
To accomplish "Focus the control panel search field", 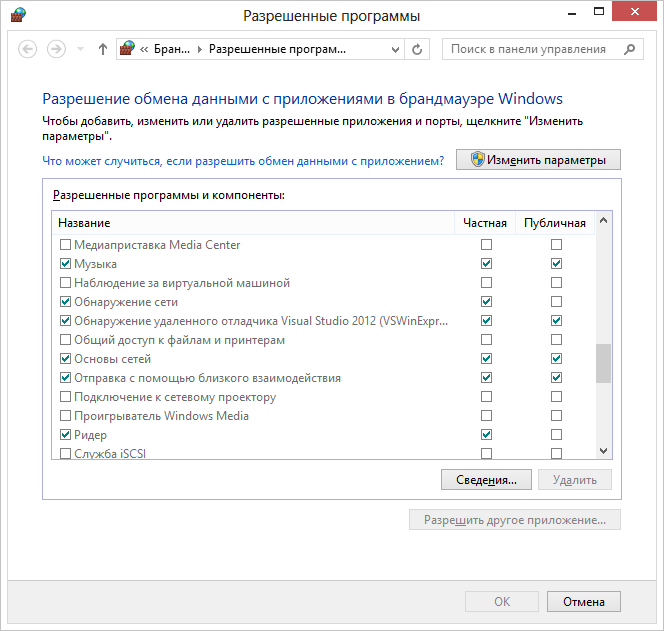I will (x=543, y=49).
